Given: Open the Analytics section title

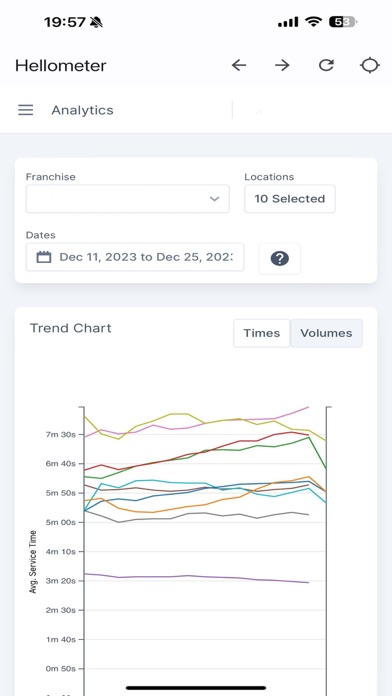Looking at the screenshot, I should [83, 110].
